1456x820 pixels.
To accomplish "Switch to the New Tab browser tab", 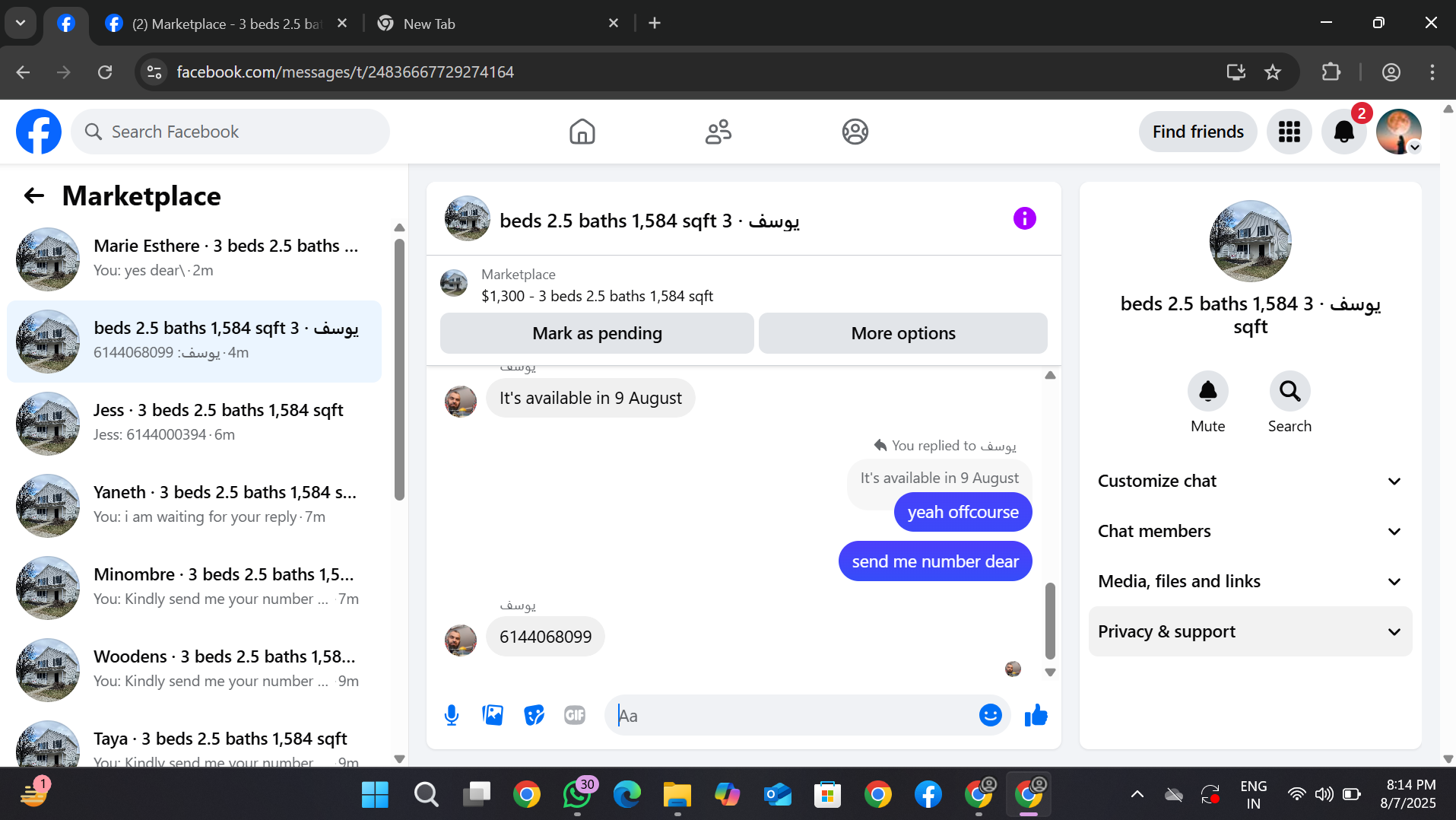I will [499, 24].
